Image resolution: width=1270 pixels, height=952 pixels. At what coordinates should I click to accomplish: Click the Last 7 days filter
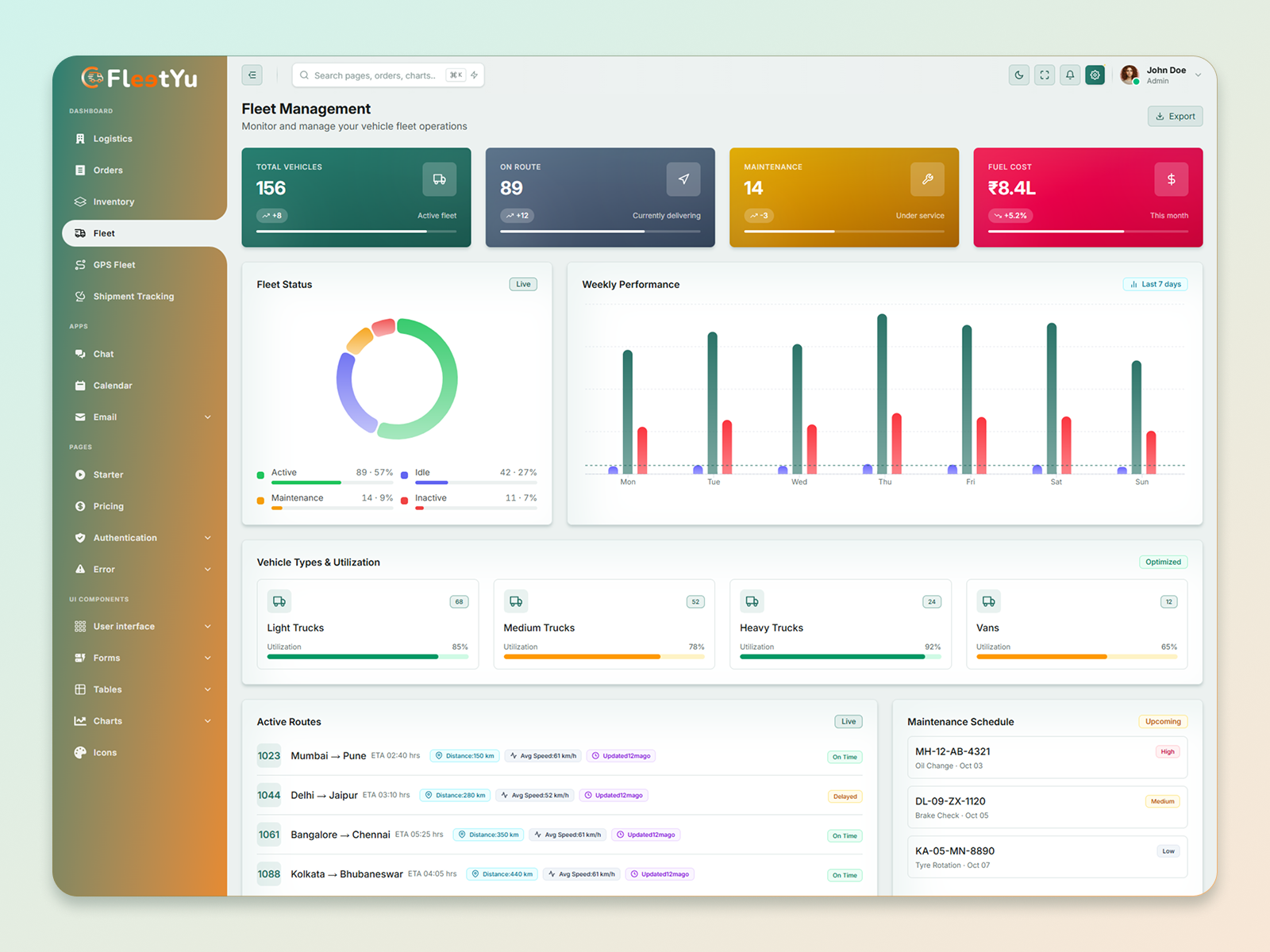1156,284
